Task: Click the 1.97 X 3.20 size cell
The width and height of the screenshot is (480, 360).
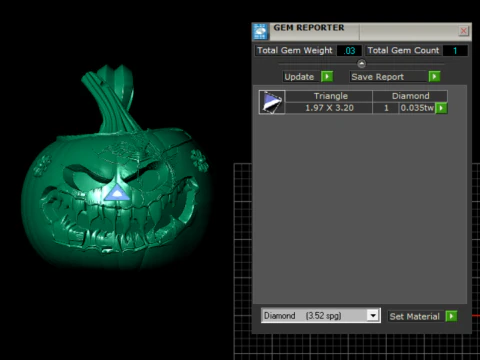Action: [329, 108]
